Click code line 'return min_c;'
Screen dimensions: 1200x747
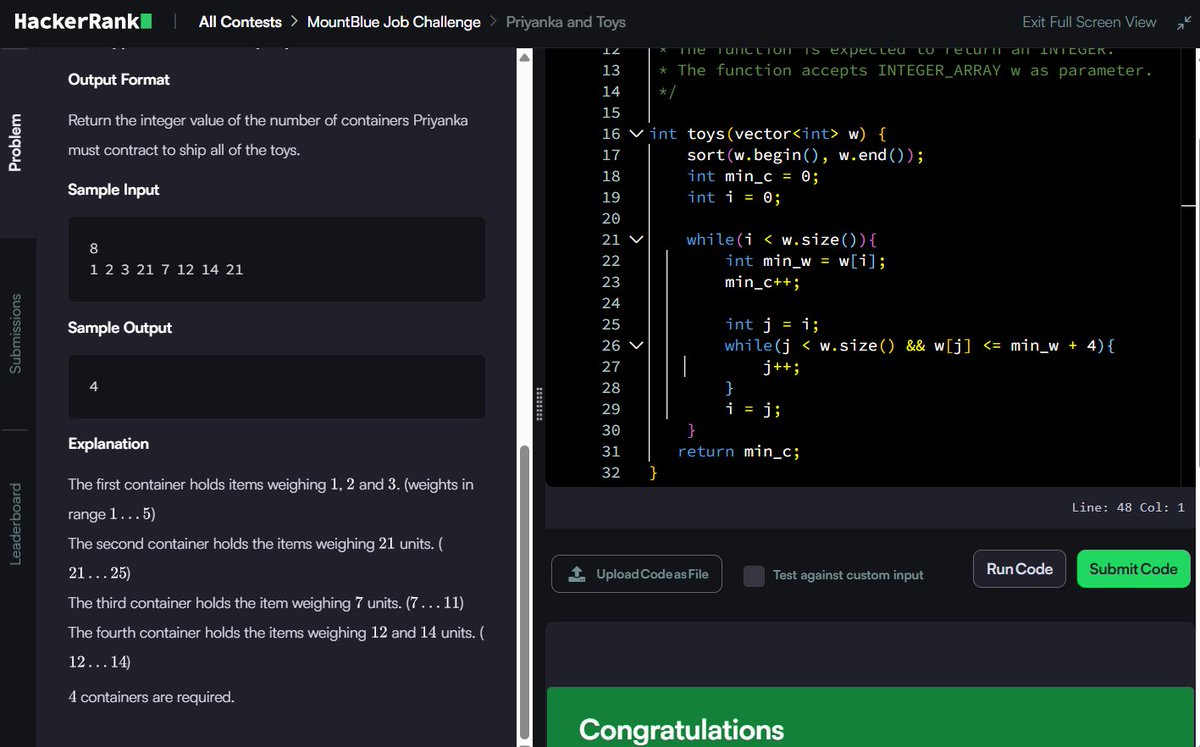click(739, 452)
